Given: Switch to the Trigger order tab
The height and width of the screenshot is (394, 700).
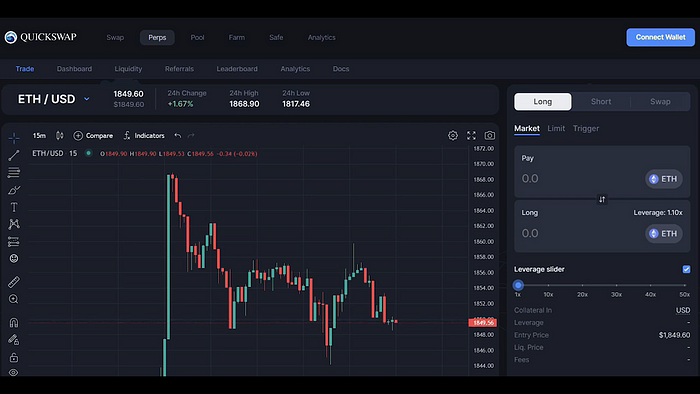Looking at the screenshot, I should coord(586,129).
